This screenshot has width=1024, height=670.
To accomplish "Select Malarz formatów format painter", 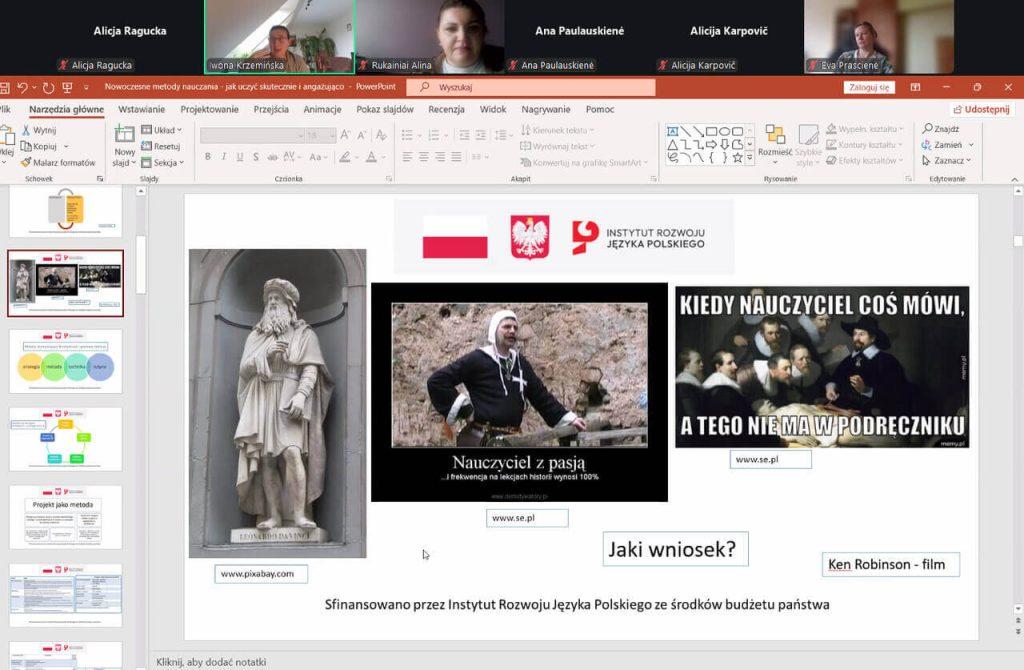I will [x=26, y=162].
